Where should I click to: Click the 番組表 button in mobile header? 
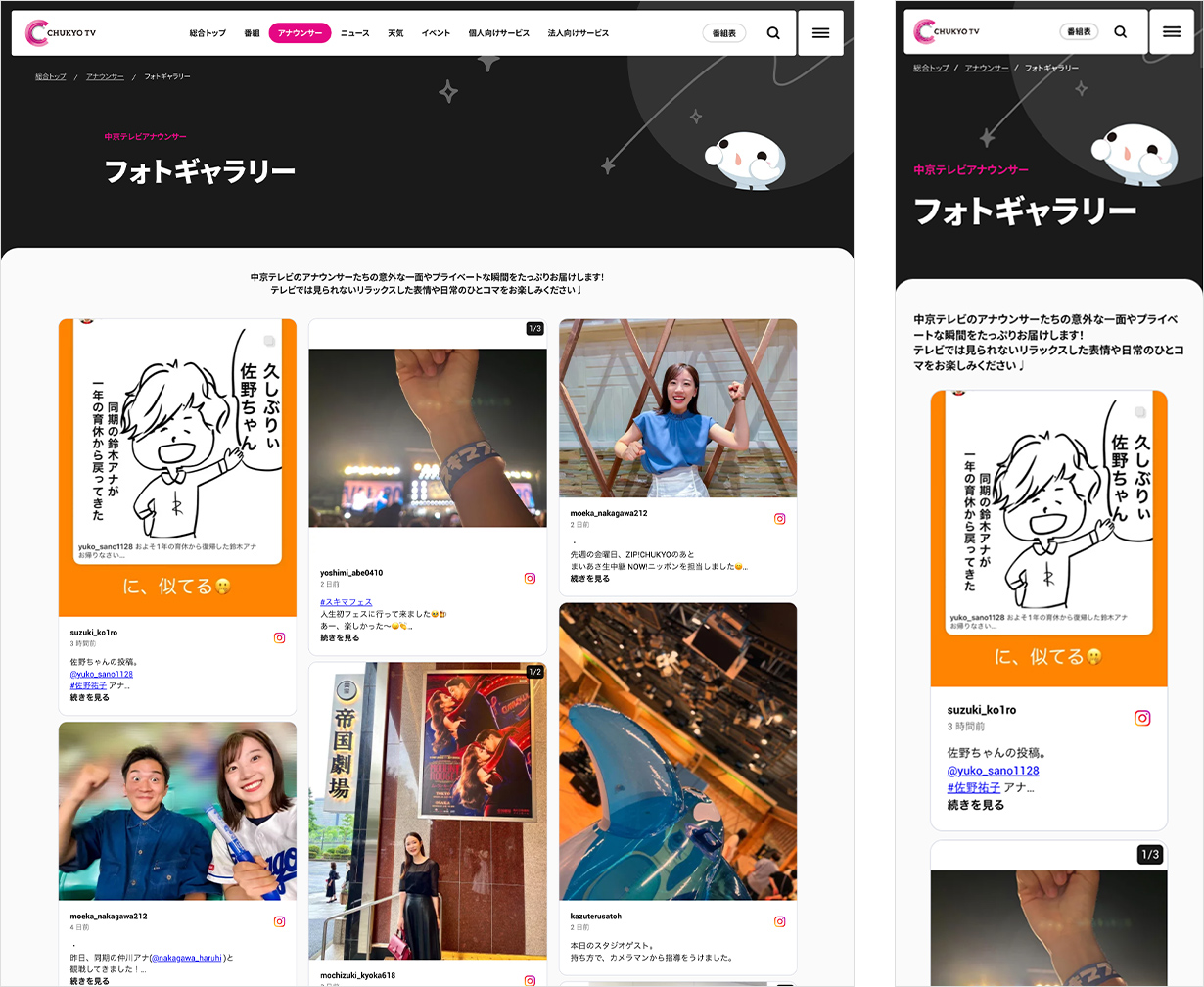pos(1079,32)
